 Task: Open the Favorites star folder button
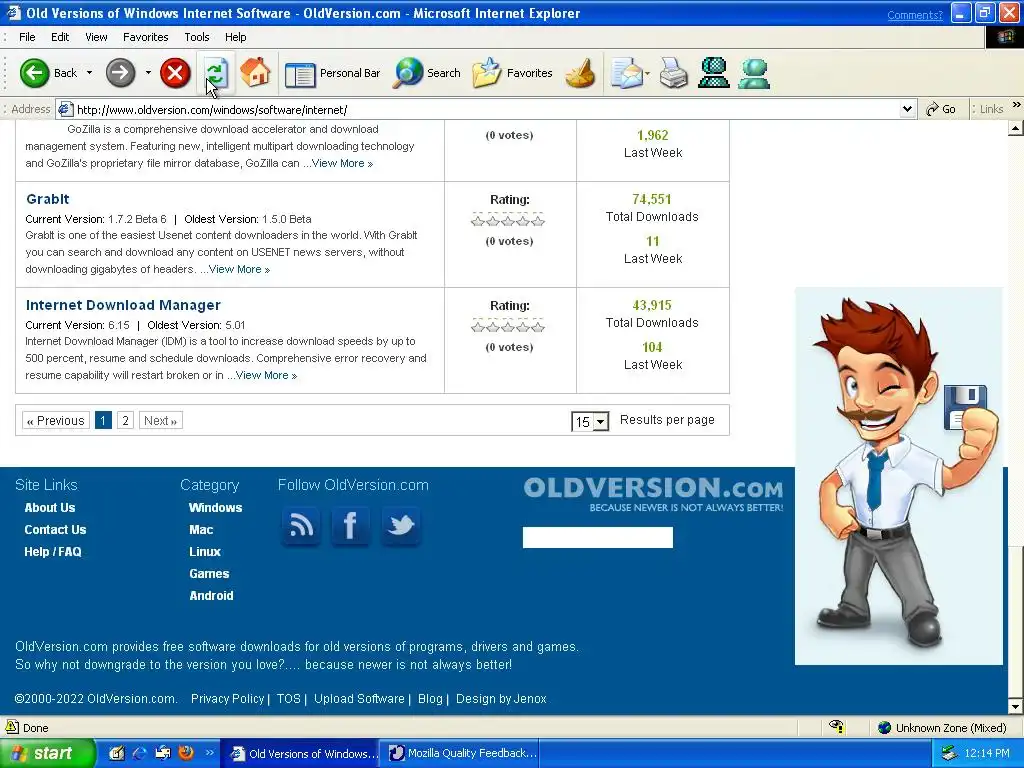513,73
